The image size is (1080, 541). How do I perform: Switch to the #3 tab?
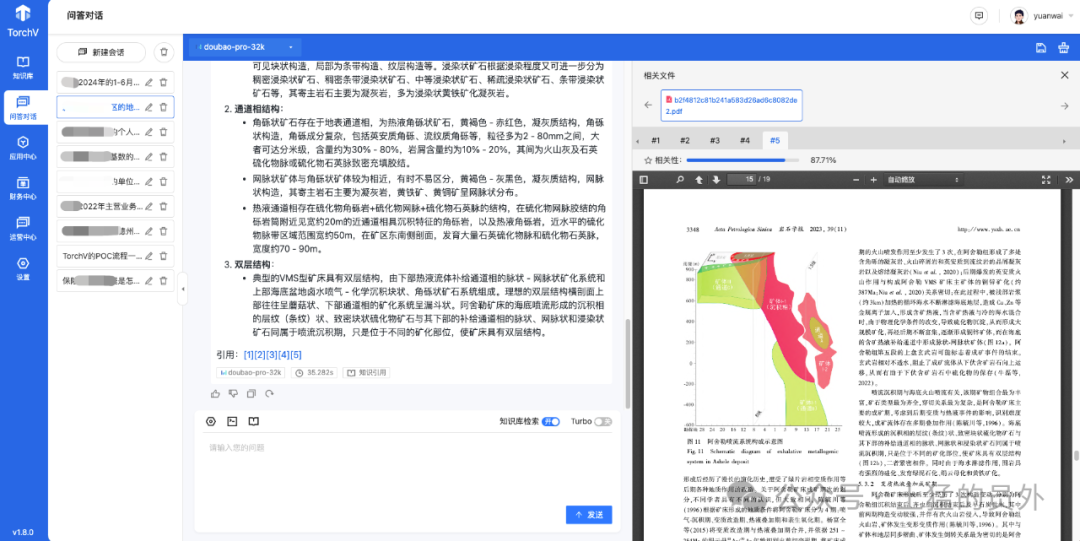click(x=715, y=141)
